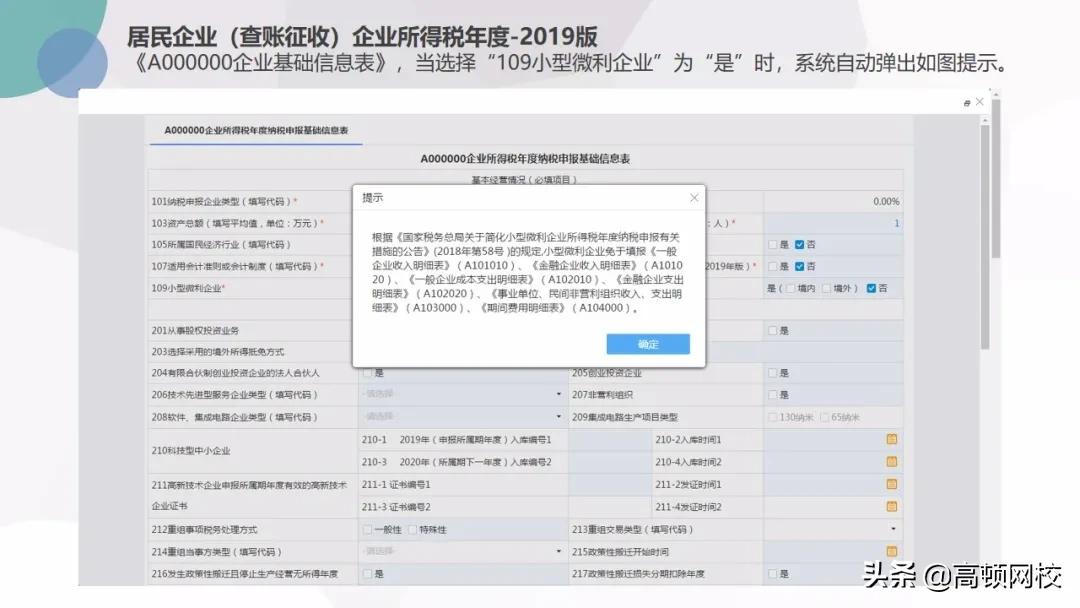1080x608 pixels.
Task: Close the 提示 dialog with its × icon
Action: tap(694, 197)
